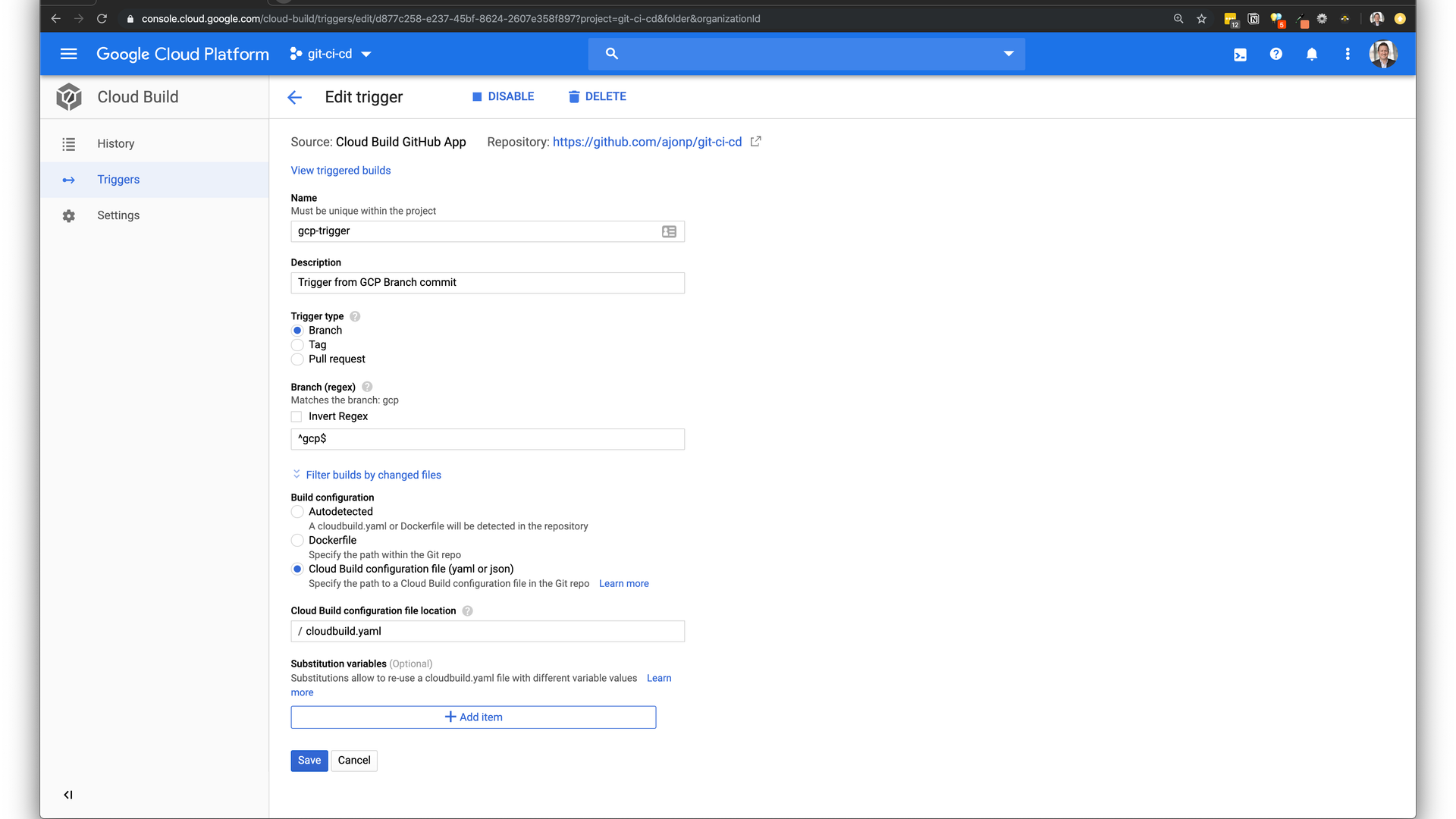Choose Autodetected build configuration
1456x819 pixels.
point(297,512)
